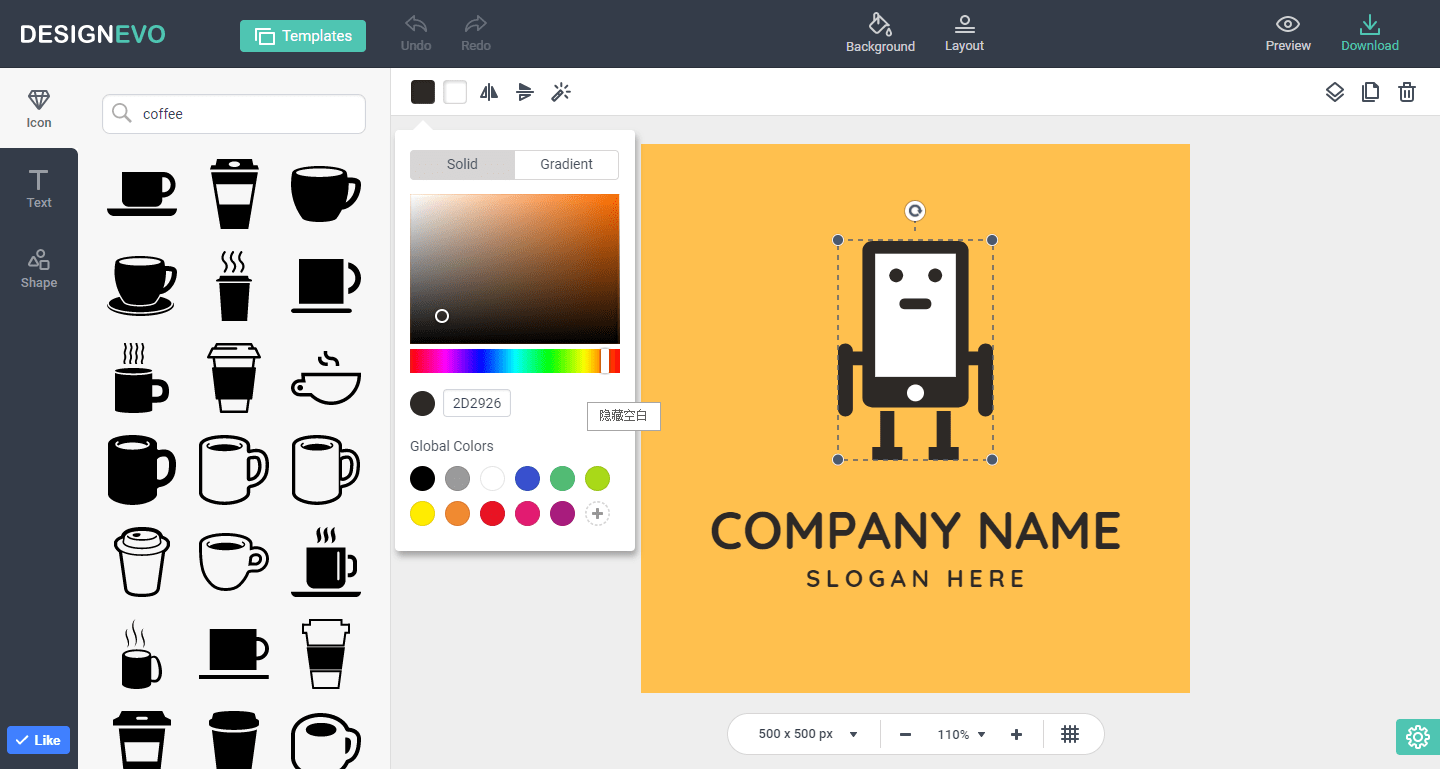The height and width of the screenshot is (769, 1440).
Task: Switch to the Gradient tab
Action: tap(566, 164)
